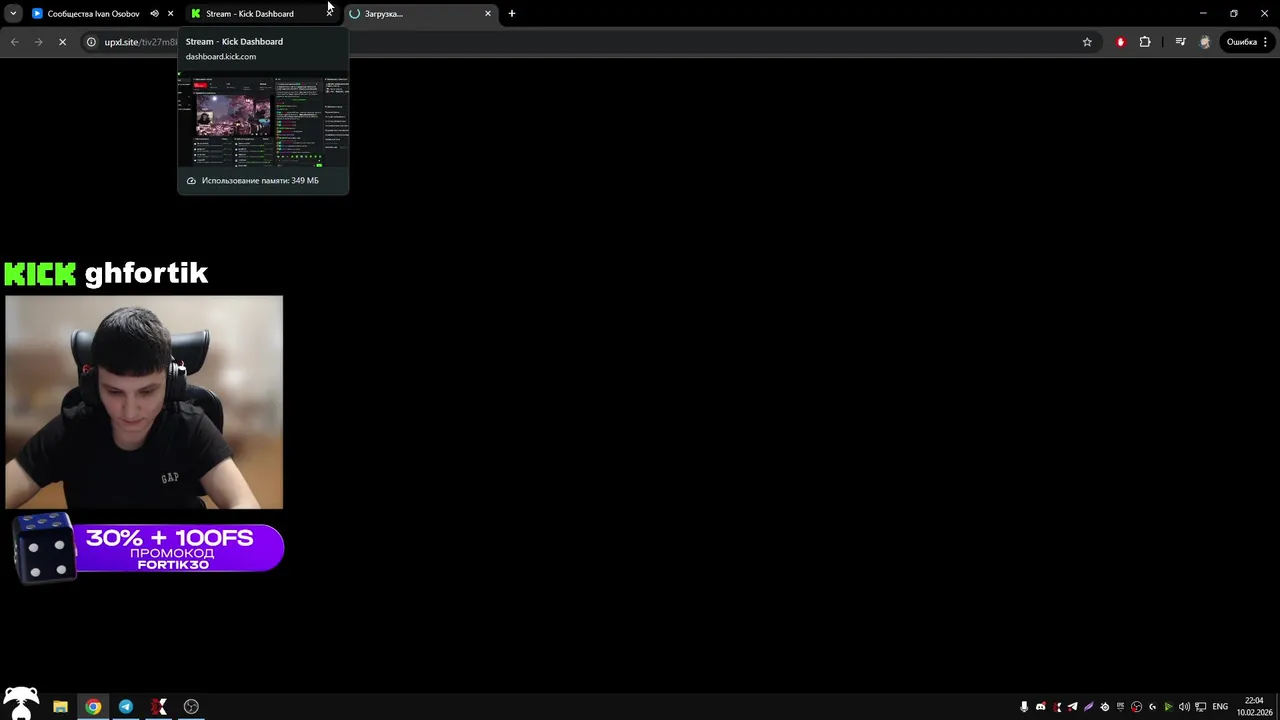Click the KICK logo in overlay

tap(40, 274)
